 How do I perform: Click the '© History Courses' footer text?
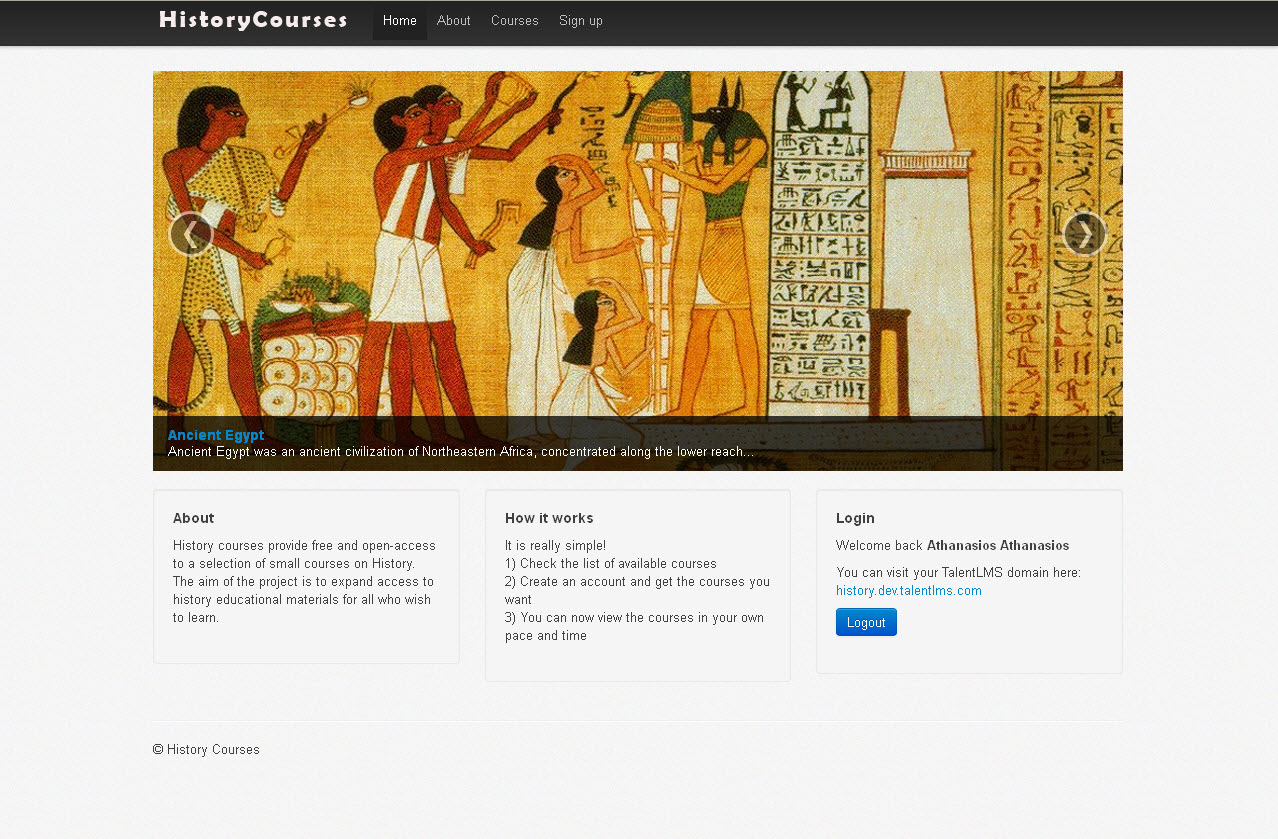click(x=206, y=750)
